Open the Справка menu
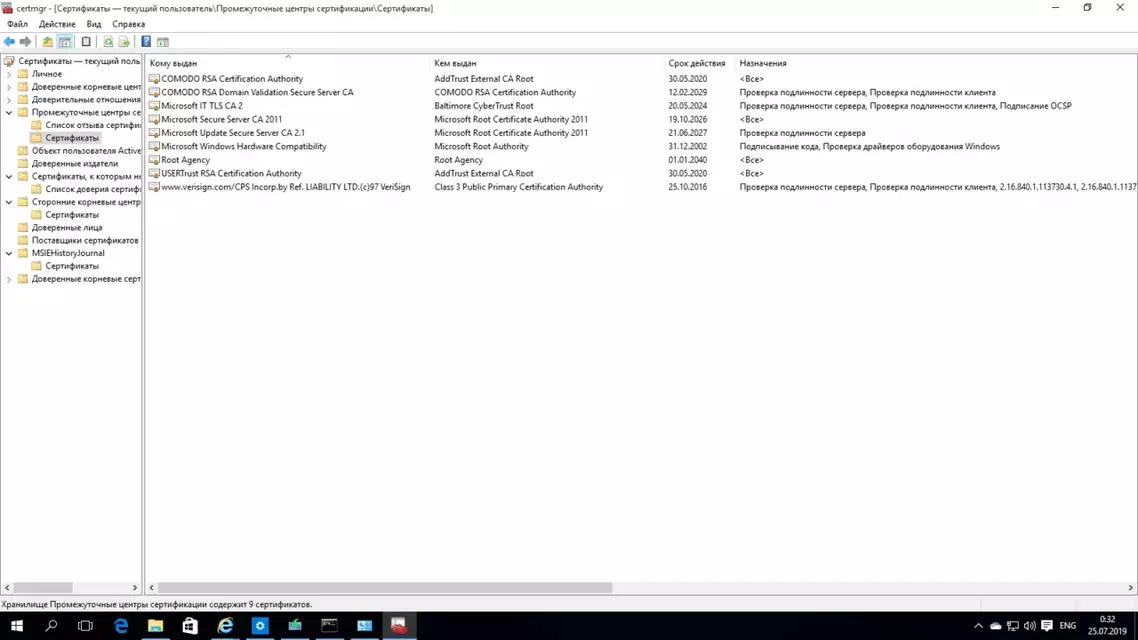The image size is (1138, 640). tap(128, 24)
